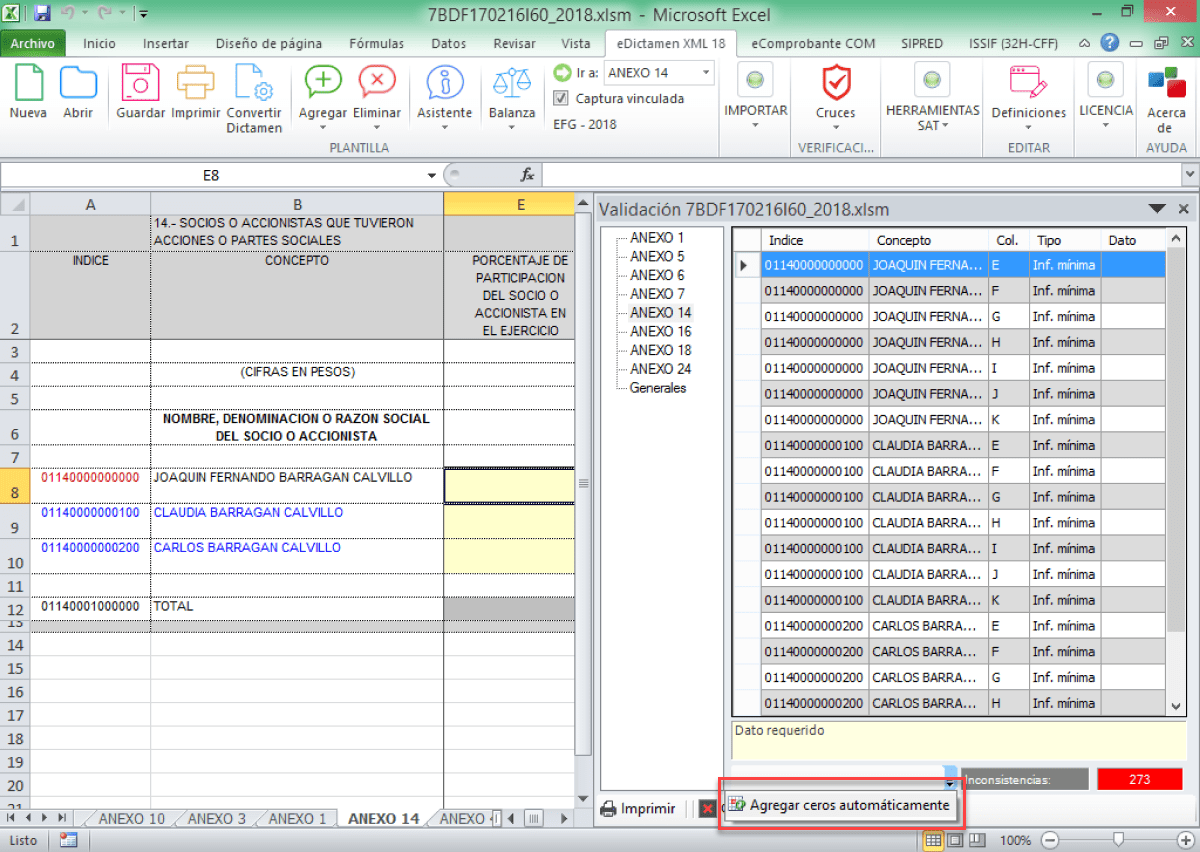Switch to Page Layout view
Viewport: 1200px width, 852px height.
point(955,840)
